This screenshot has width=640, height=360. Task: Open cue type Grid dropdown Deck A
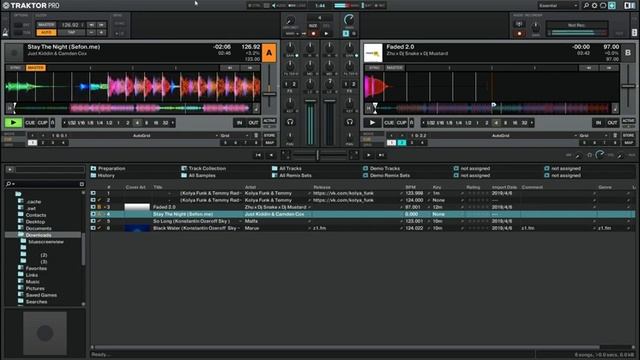point(234,136)
